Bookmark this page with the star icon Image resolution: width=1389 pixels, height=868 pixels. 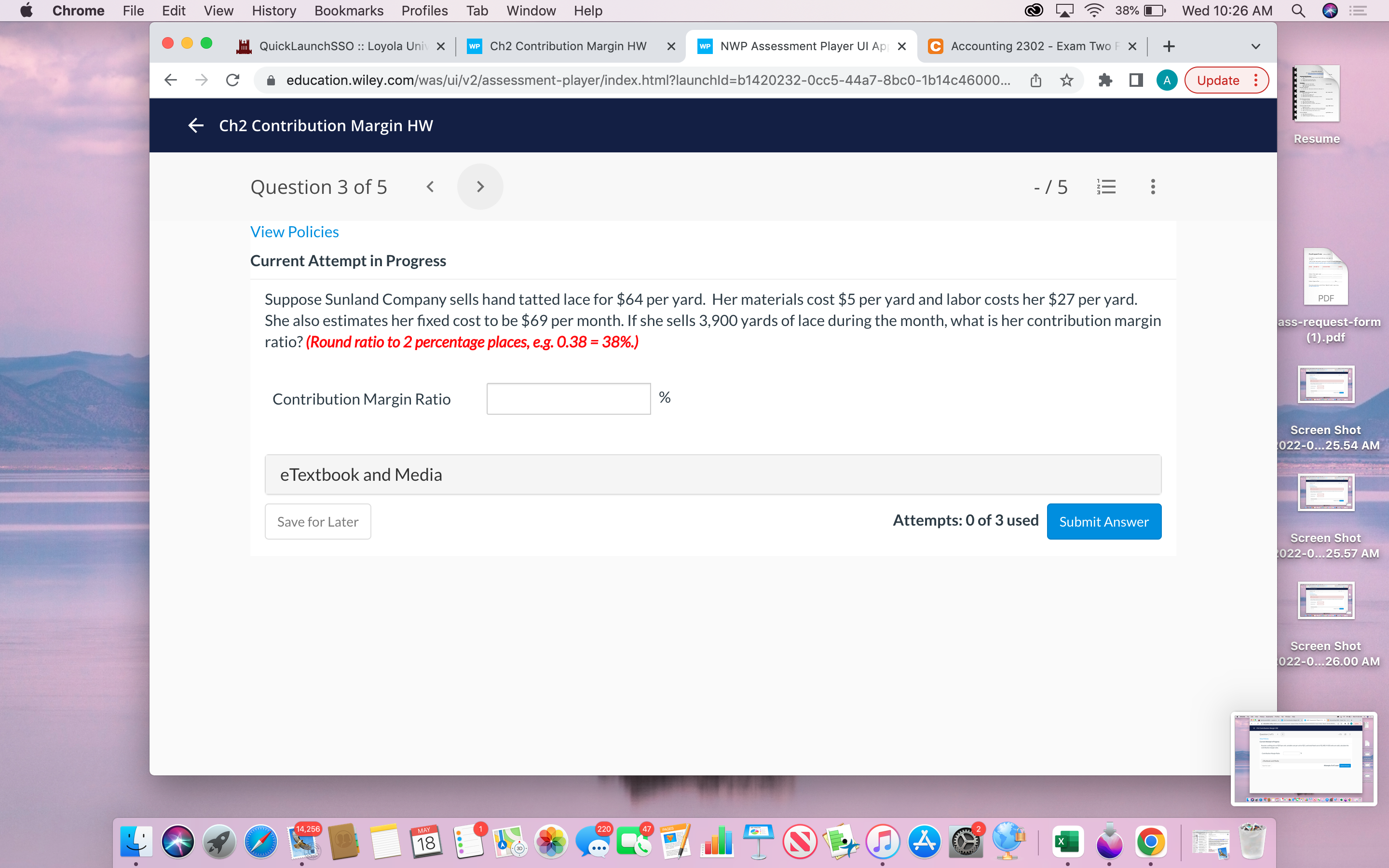[1066, 80]
